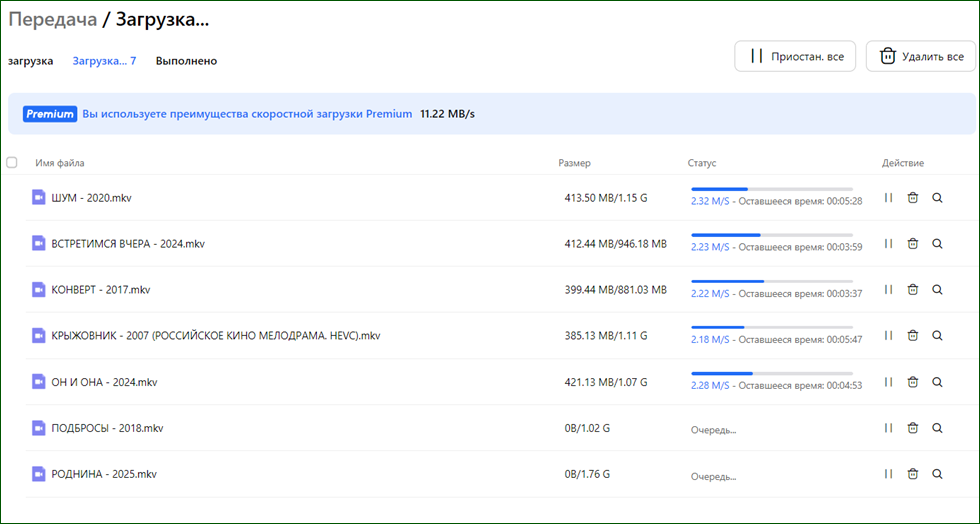
Task: Pause the ОН И ОНА - 2024.mkv download
Action: pos(888,381)
